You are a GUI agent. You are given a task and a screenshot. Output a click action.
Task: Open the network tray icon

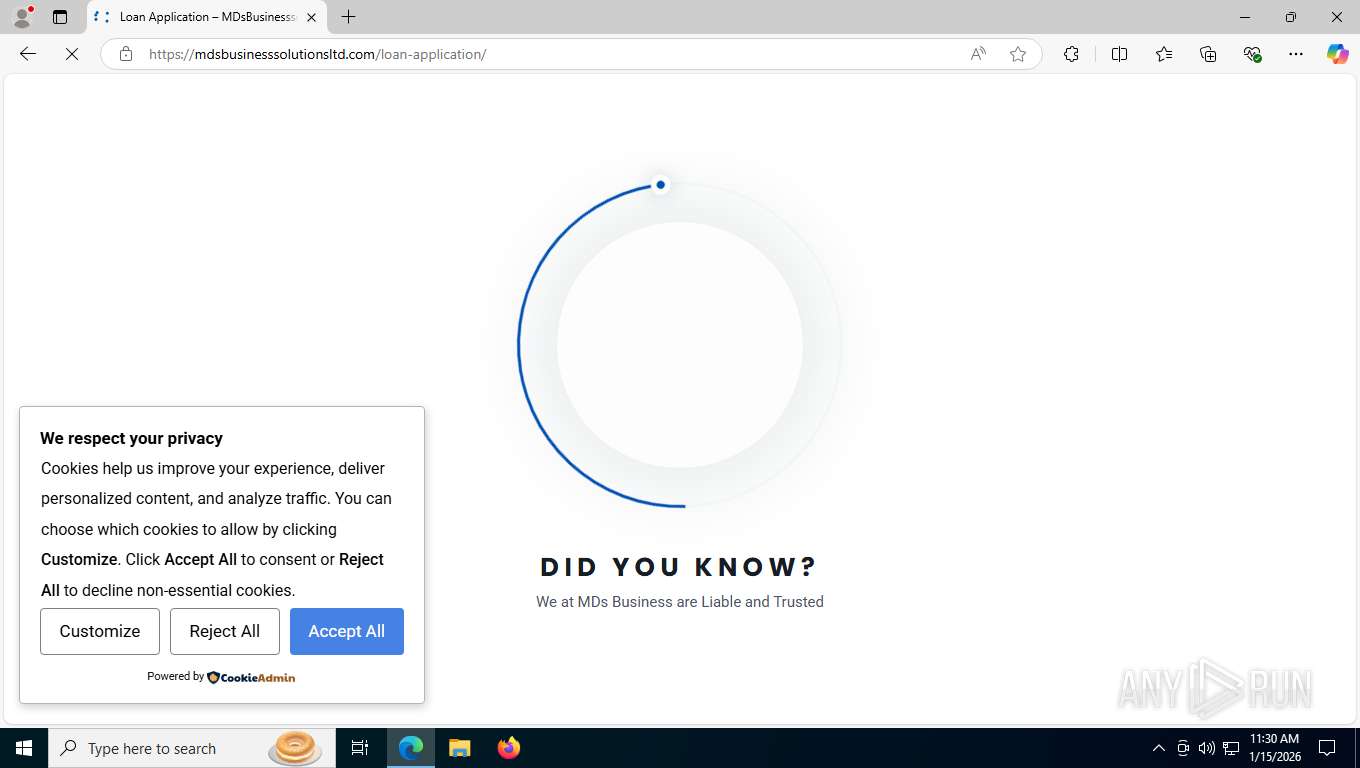pyautogui.click(x=1231, y=748)
